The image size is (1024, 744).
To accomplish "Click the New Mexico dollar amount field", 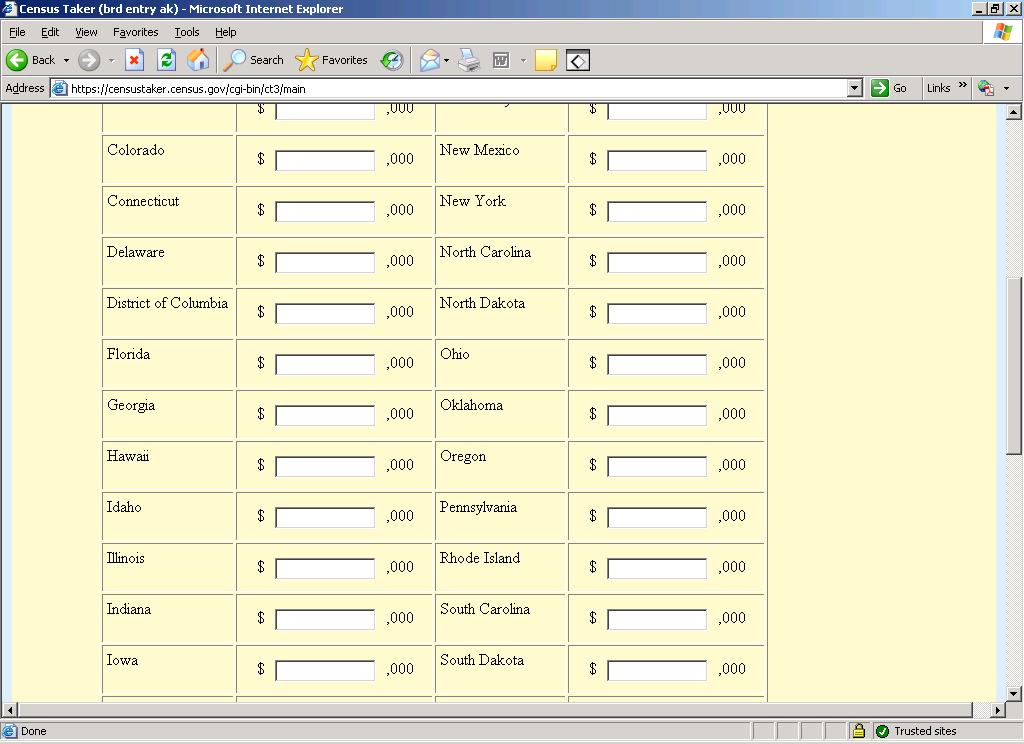I will (x=657, y=160).
